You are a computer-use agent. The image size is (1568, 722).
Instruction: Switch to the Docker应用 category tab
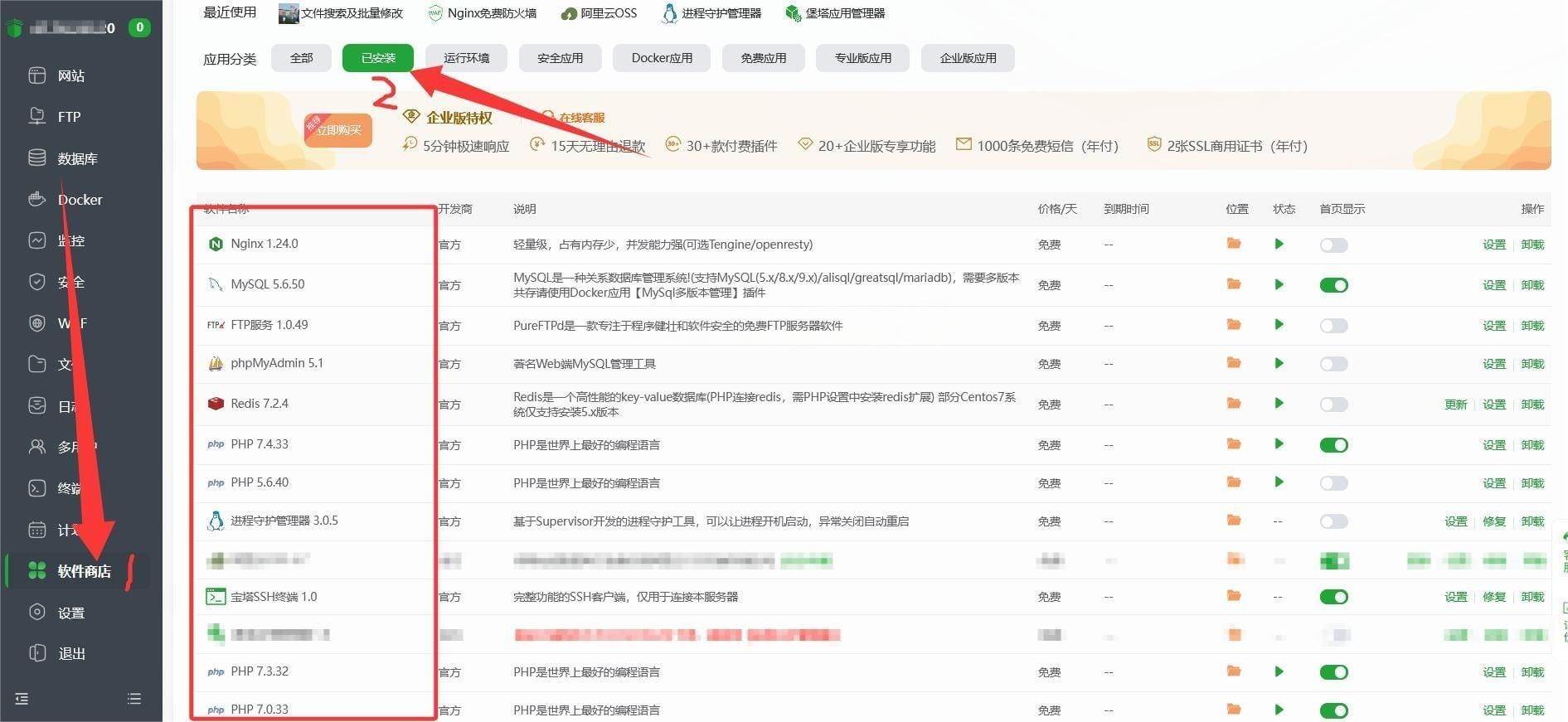pyautogui.click(x=661, y=58)
